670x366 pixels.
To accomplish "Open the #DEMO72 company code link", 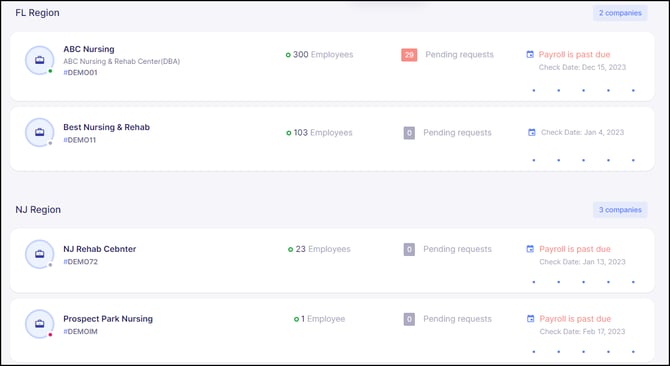I will [x=80, y=262].
